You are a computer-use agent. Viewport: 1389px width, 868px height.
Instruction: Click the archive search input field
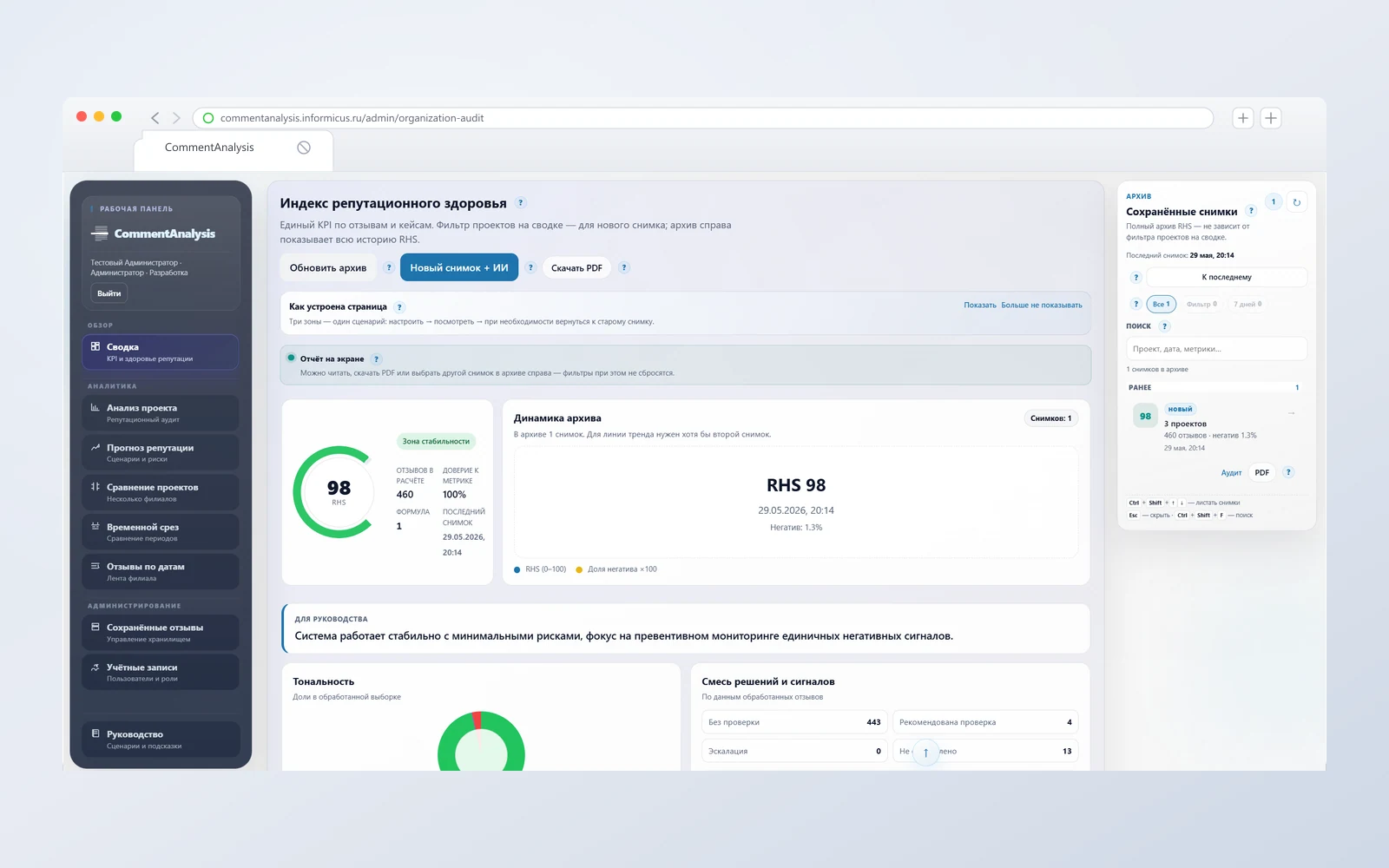pyautogui.click(x=1217, y=349)
